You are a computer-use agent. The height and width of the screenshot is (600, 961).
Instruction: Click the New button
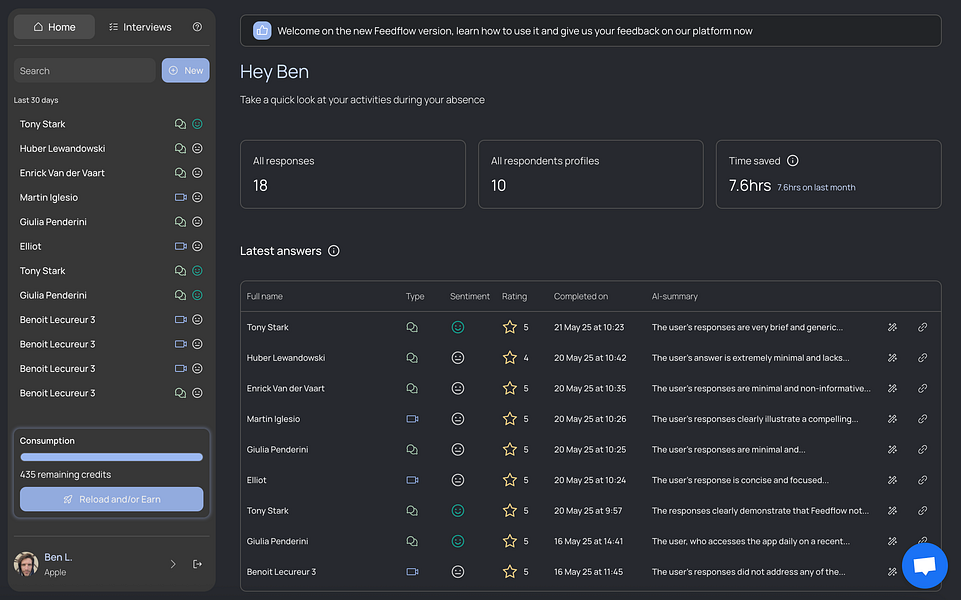click(185, 70)
